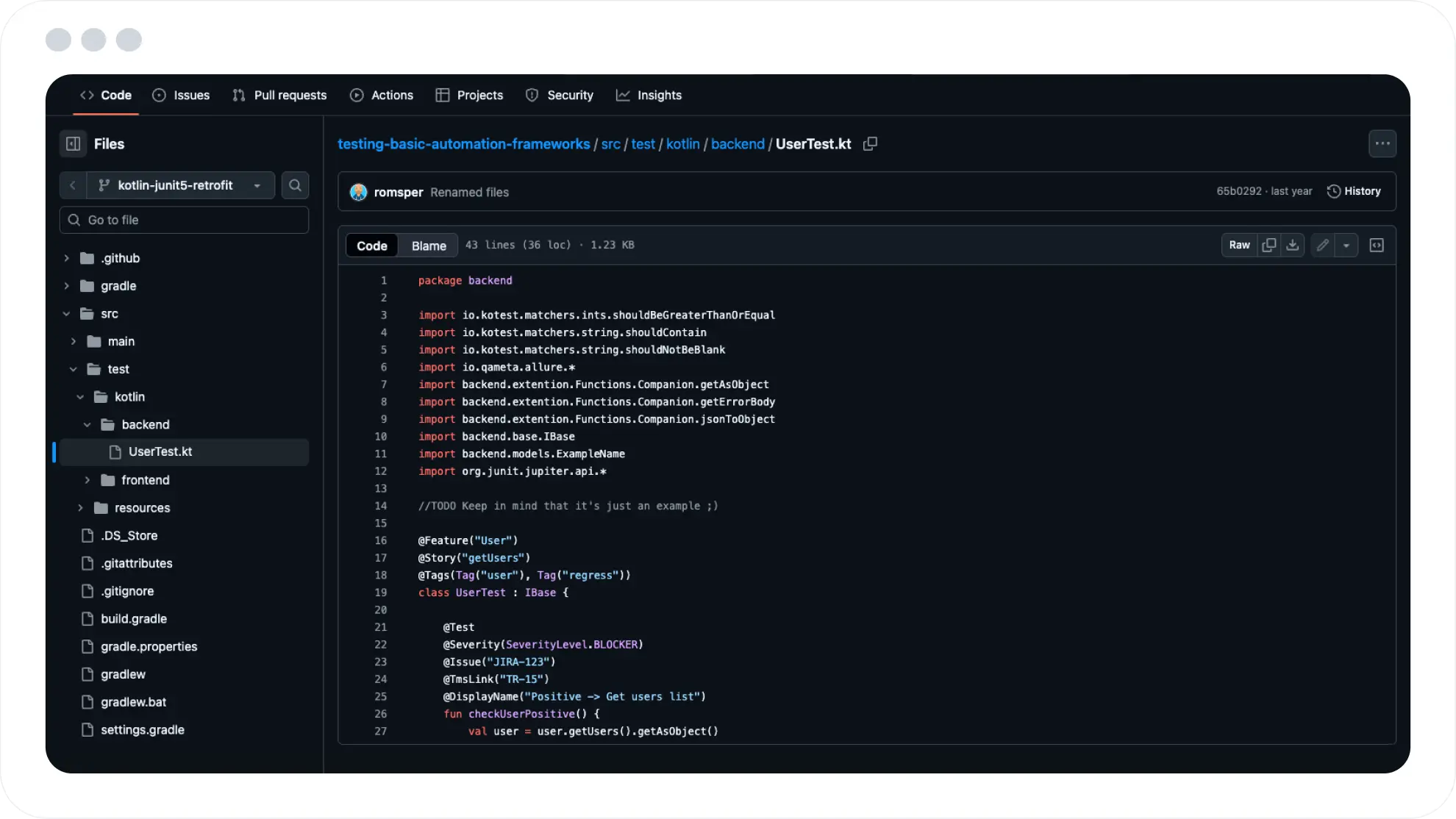Open the three-dots more options menu

click(x=1382, y=144)
